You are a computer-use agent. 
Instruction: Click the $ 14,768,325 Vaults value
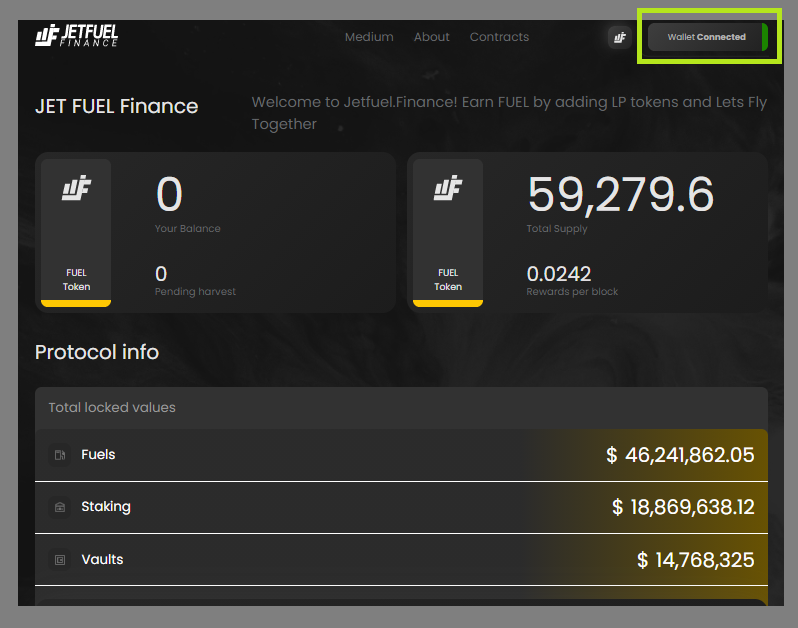[x=696, y=560]
